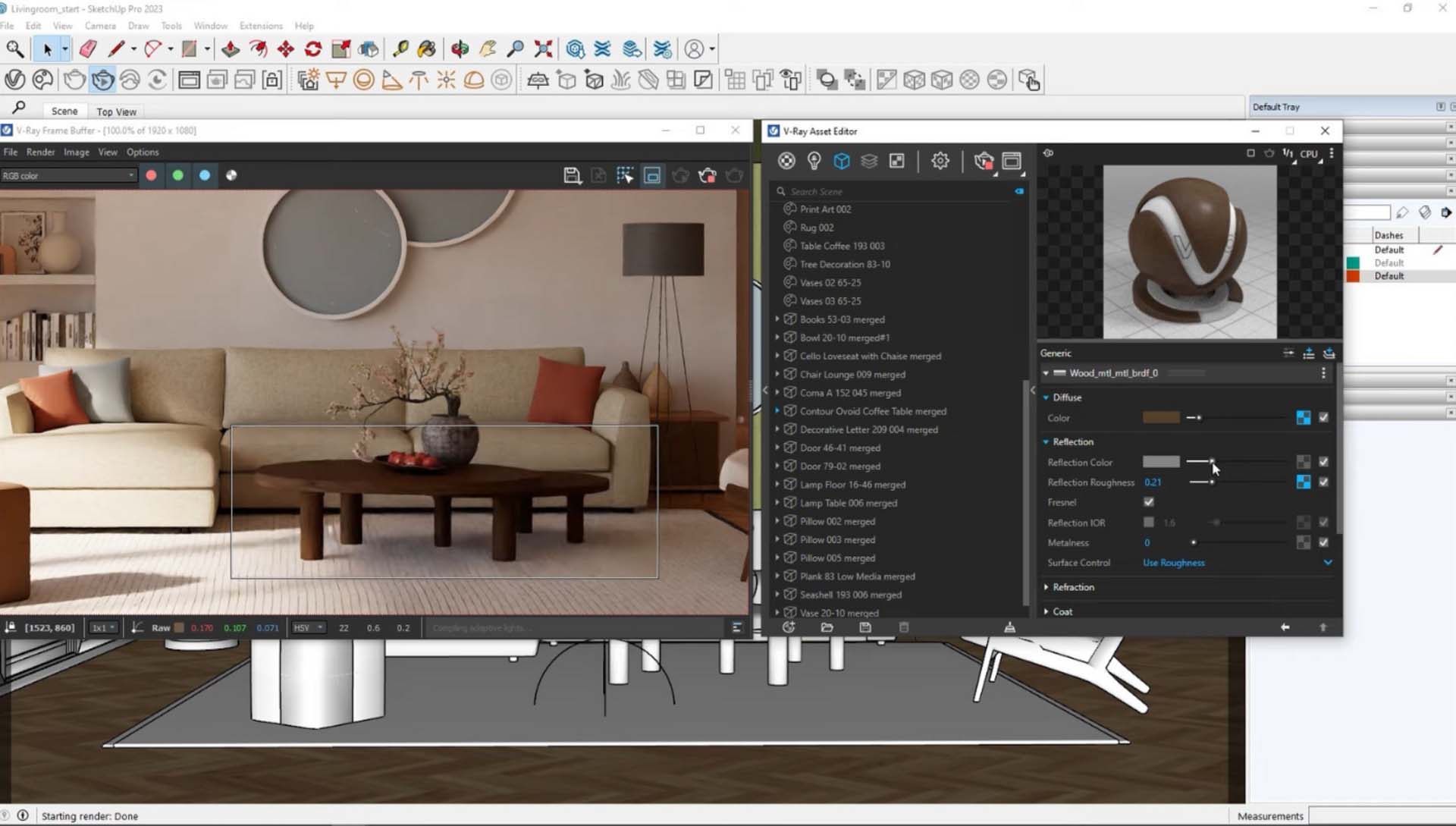Save image in Frame Buffer toolbar

pyautogui.click(x=572, y=176)
